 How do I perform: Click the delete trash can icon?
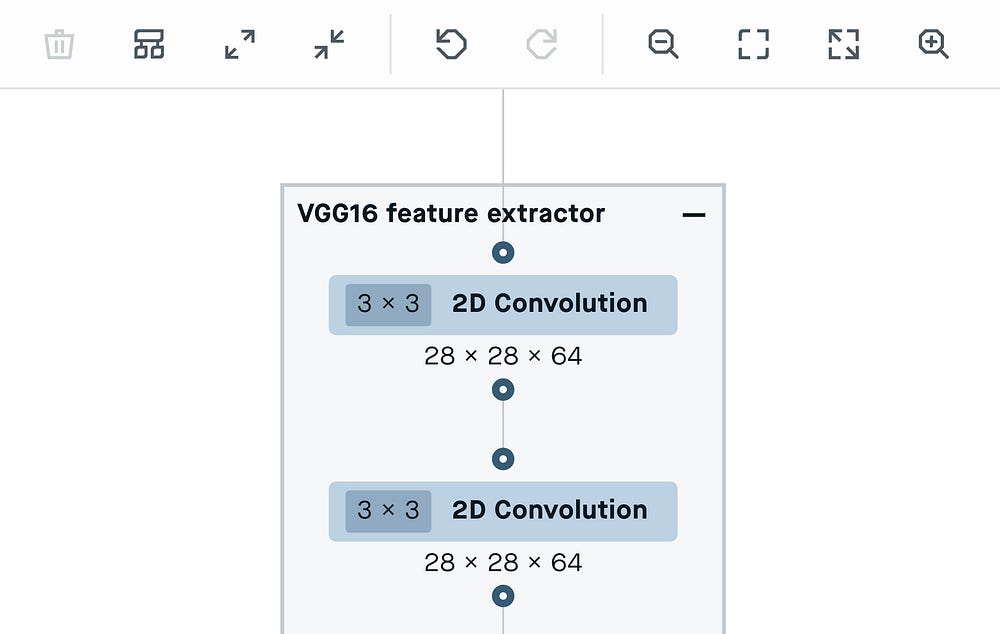[60, 44]
